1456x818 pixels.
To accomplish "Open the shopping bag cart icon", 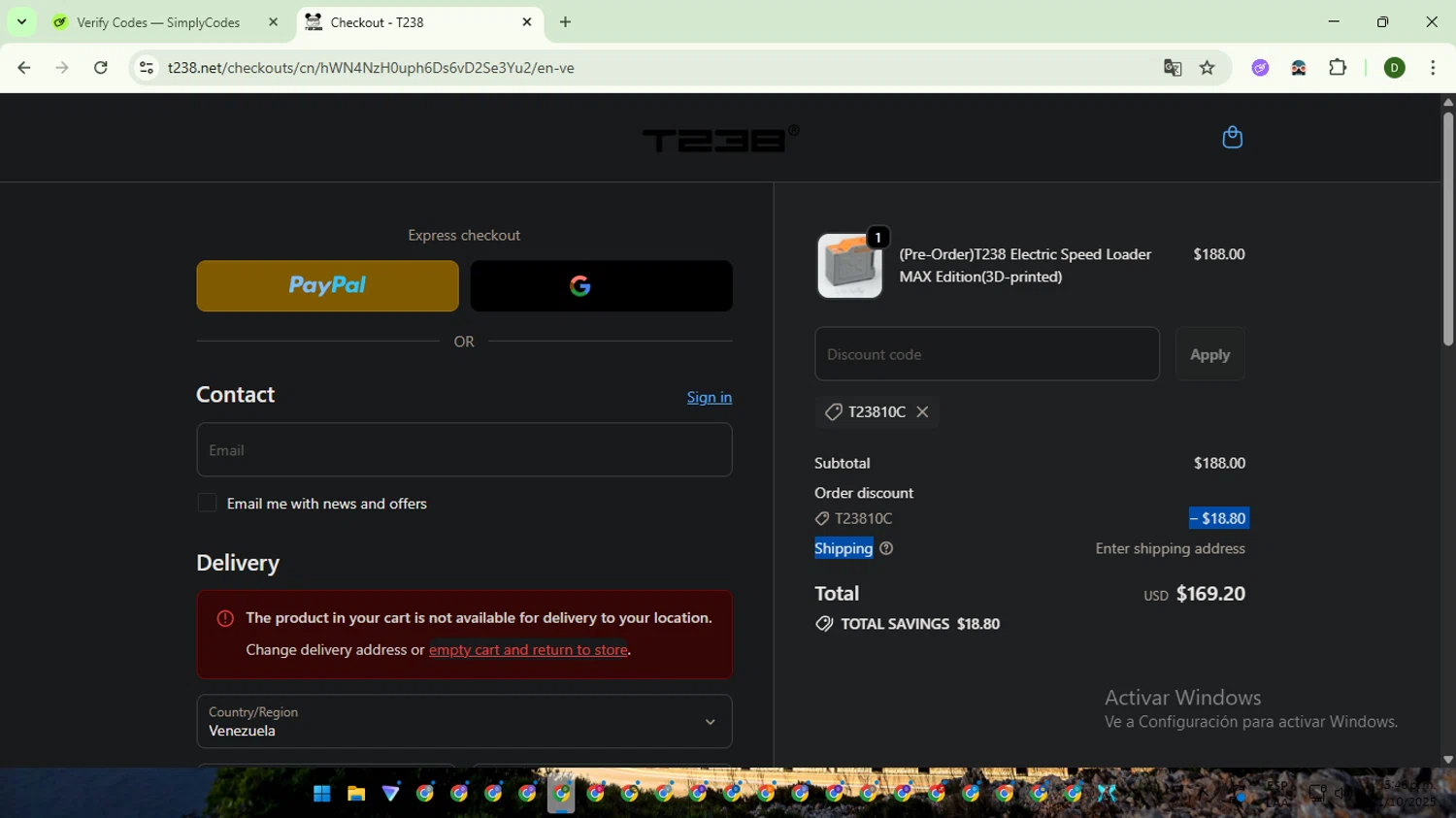I will pyautogui.click(x=1232, y=137).
